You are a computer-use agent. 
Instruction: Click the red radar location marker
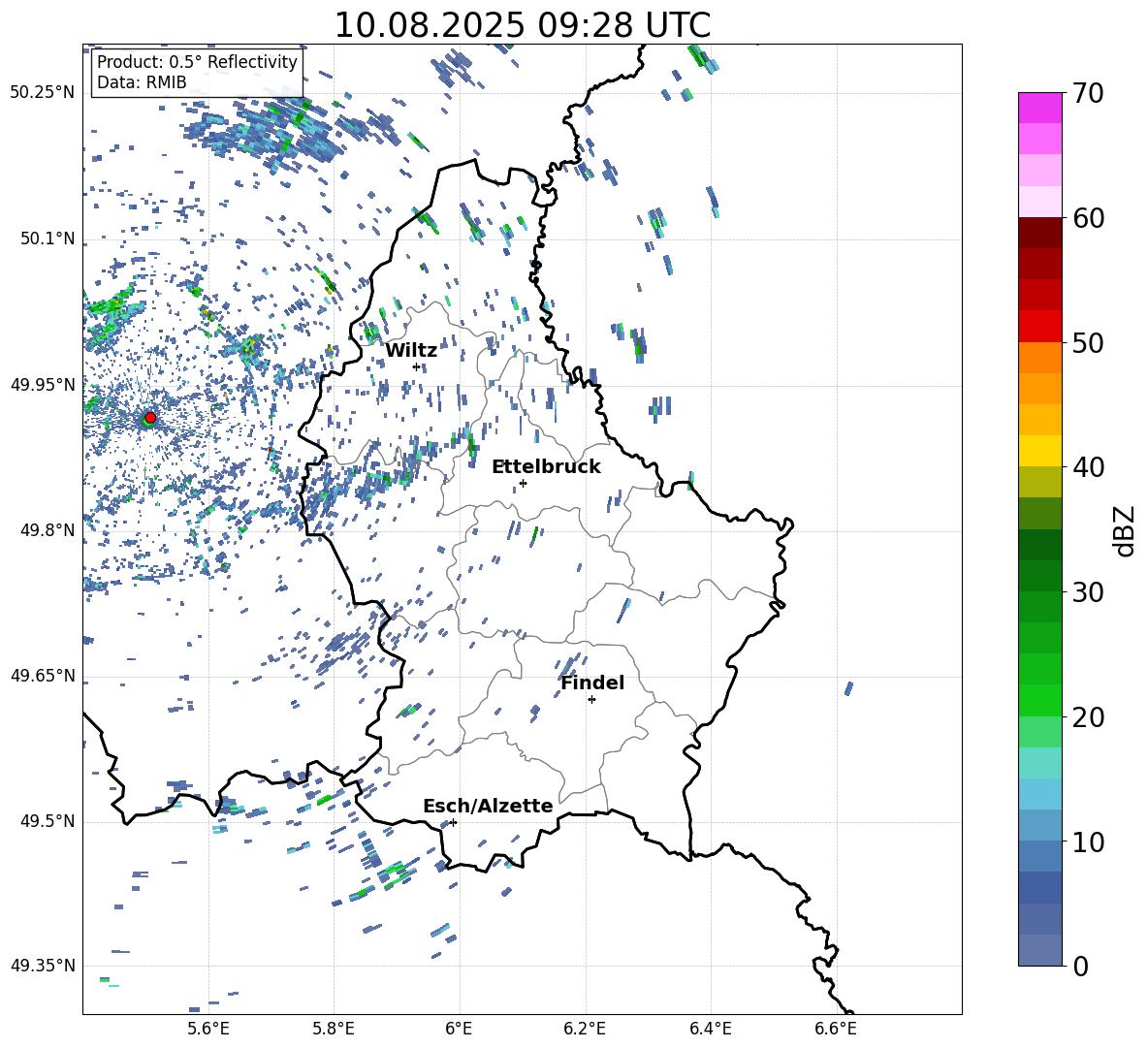tap(150, 418)
